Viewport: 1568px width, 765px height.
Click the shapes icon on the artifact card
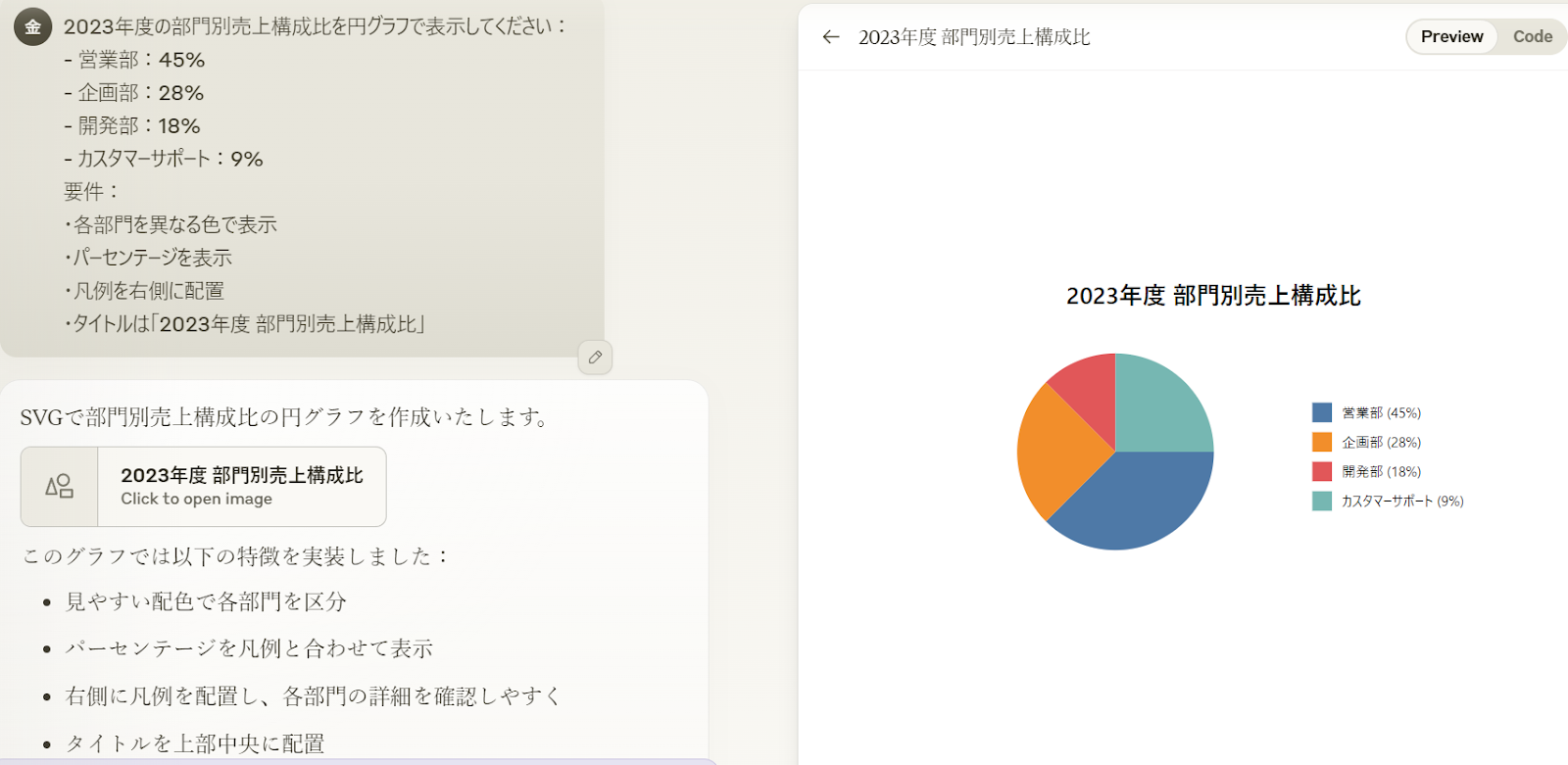pyautogui.click(x=60, y=487)
